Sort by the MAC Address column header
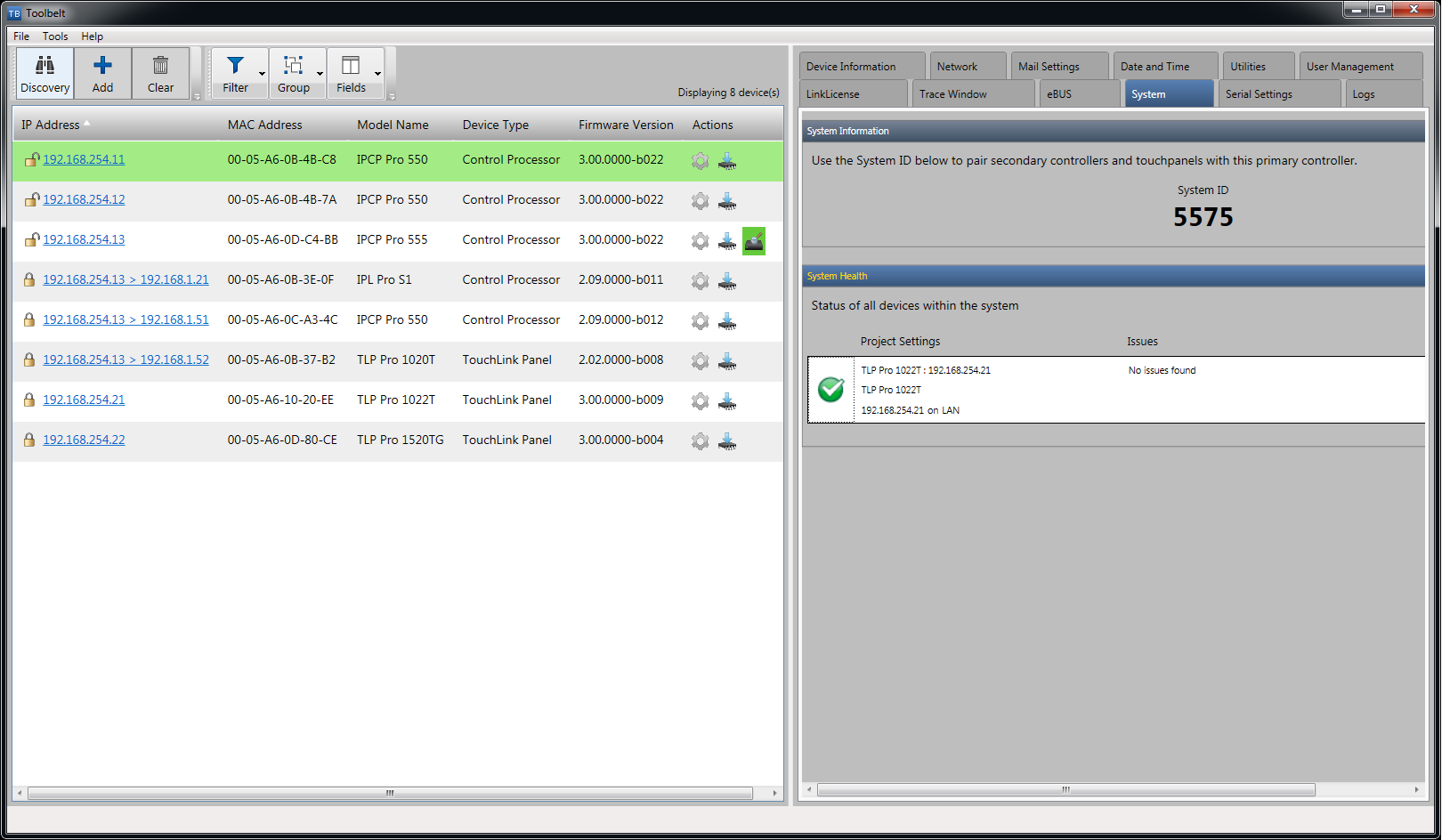This screenshot has height=840, width=1442. pyautogui.click(x=264, y=125)
